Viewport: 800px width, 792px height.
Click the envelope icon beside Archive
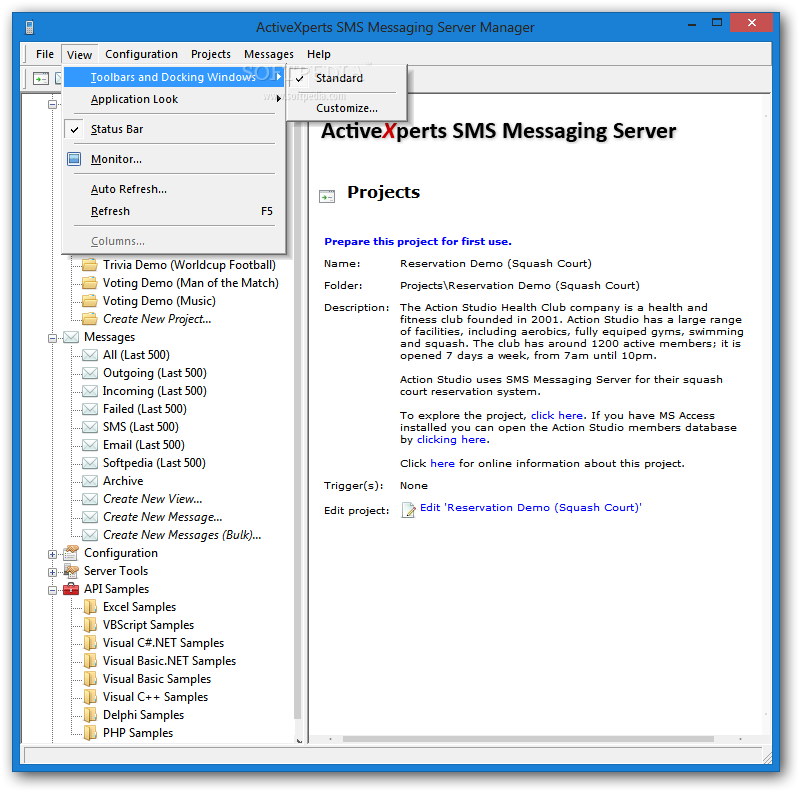click(x=90, y=481)
